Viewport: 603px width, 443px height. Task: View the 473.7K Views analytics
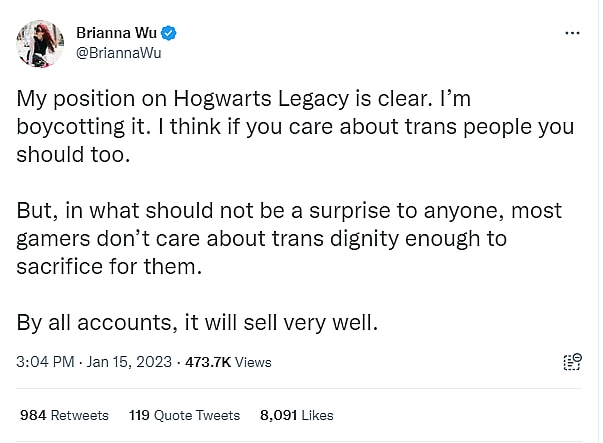pyautogui.click(x=228, y=362)
